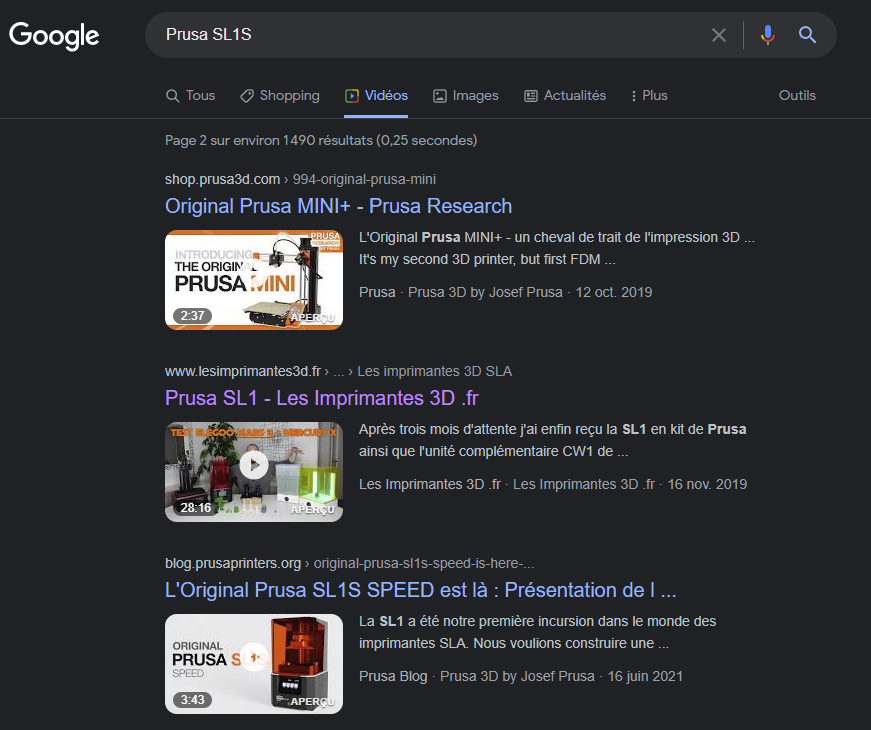
Task: Open the Shopping tab
Action: click(279, 96)
